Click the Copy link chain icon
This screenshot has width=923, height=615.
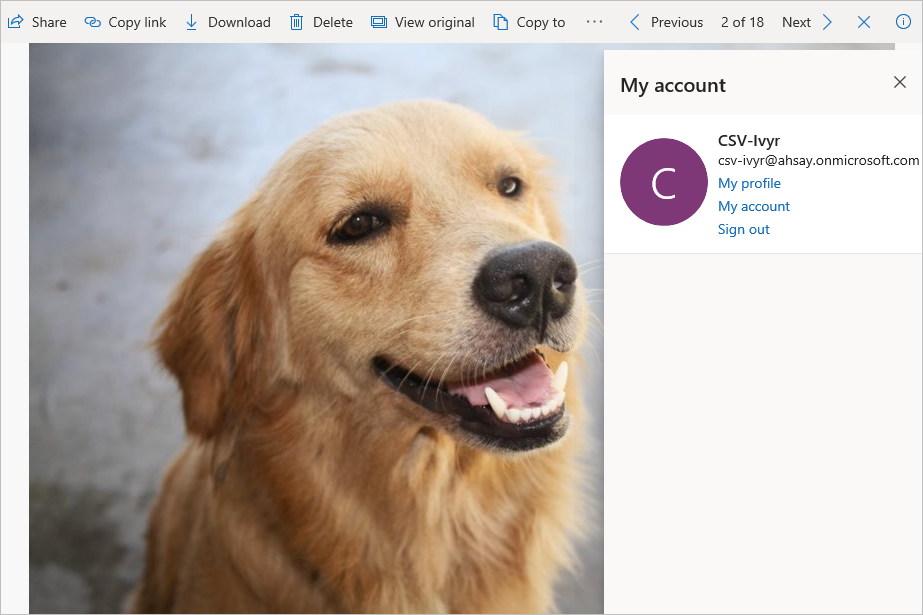click(93, 22)
